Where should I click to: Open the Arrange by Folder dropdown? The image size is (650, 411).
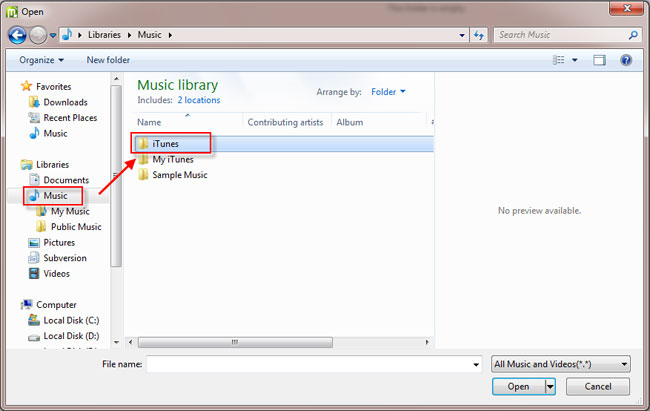pos(388,92)
